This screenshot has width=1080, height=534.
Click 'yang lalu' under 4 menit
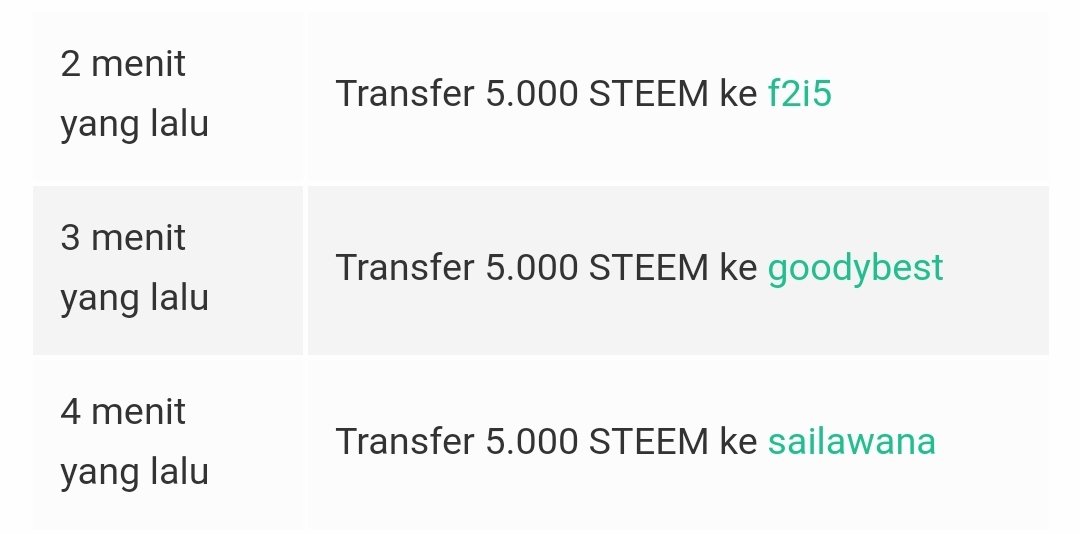coord(134,473)
